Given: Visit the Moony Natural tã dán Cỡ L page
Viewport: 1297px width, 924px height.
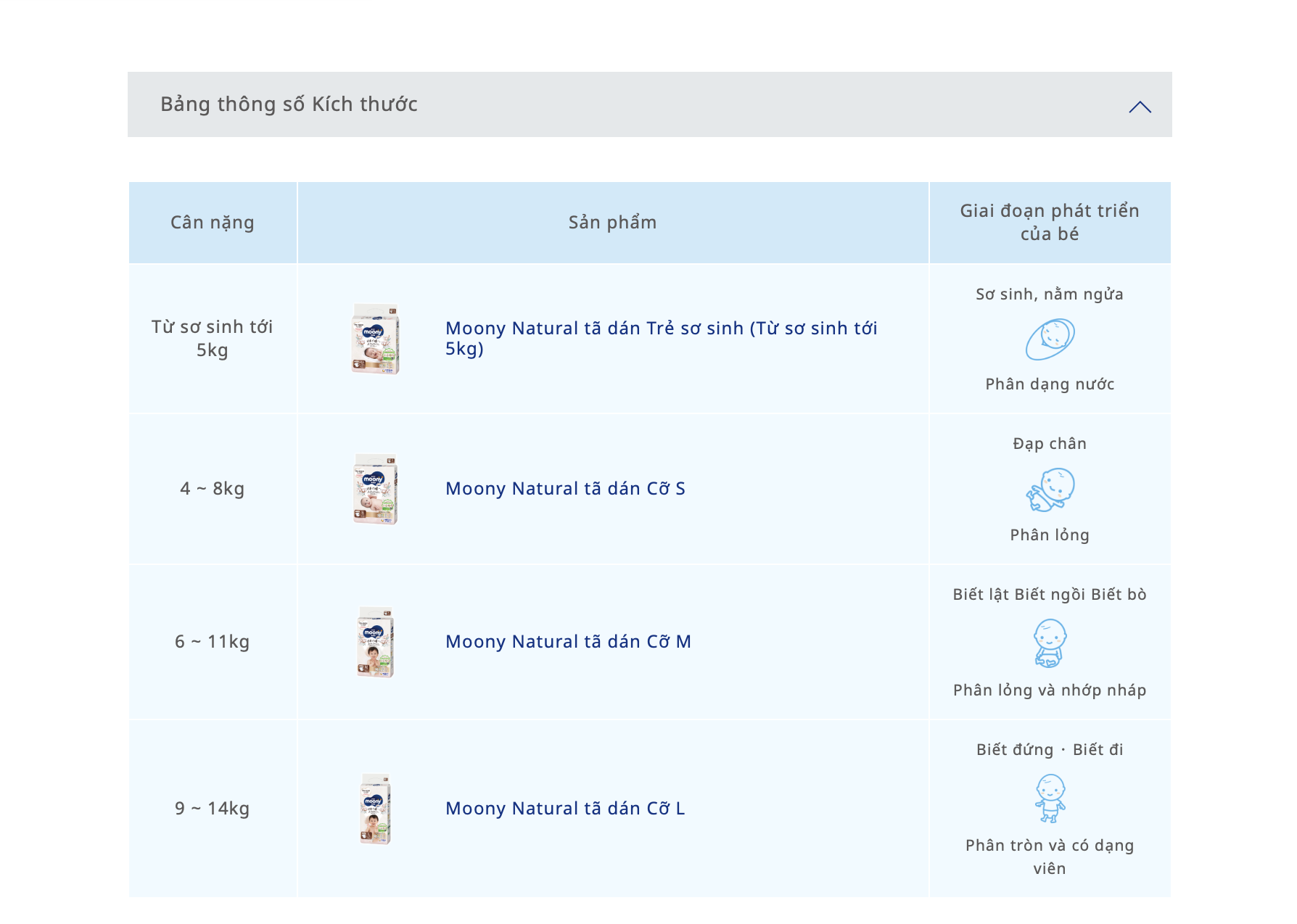Looking at the screenshot, I should tap(565, 809).
